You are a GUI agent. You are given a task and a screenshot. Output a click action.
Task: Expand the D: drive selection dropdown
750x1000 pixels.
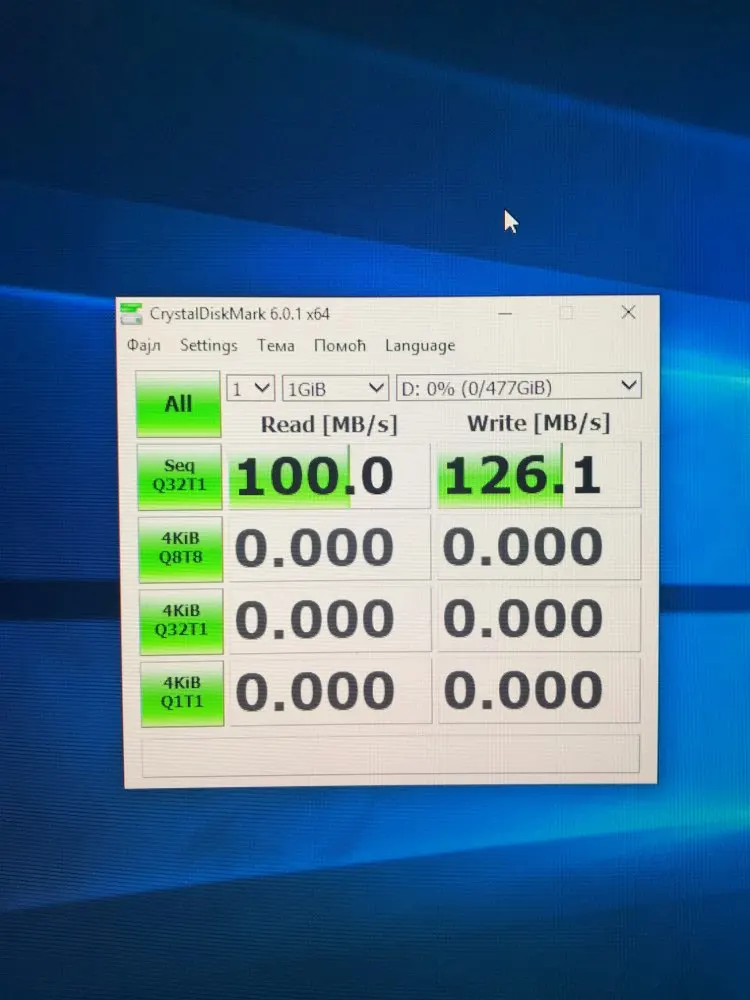point(518,386)
